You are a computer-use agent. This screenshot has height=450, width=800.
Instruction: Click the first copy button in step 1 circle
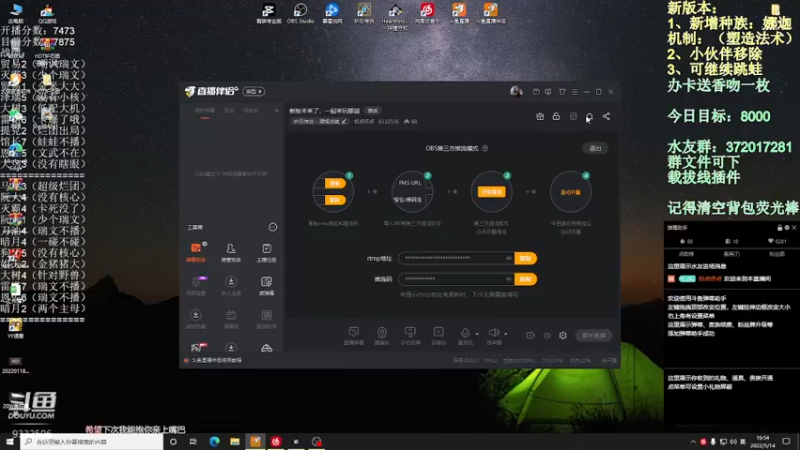click(335, 183)
